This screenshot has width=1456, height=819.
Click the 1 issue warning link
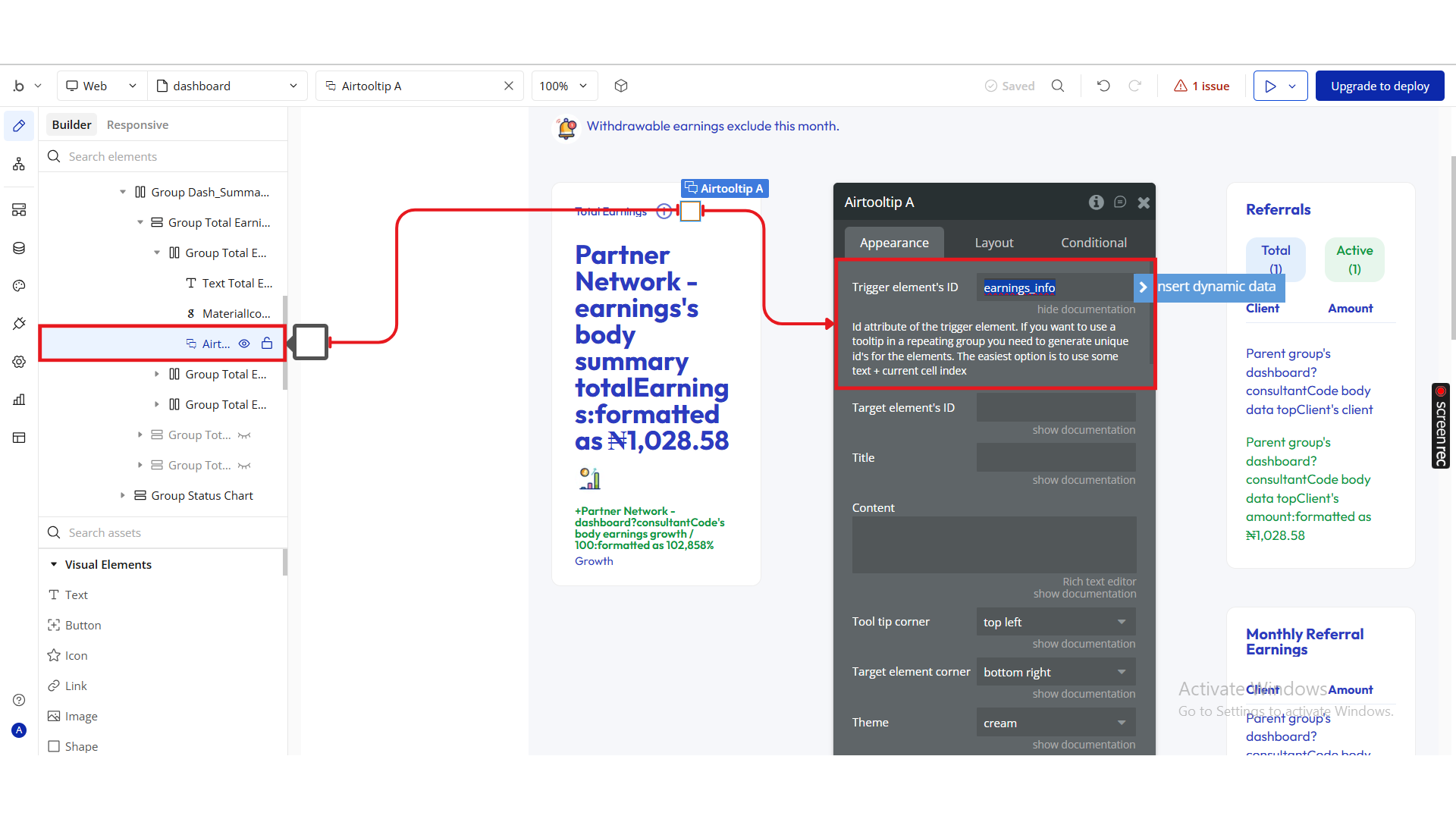[1202, 86]
